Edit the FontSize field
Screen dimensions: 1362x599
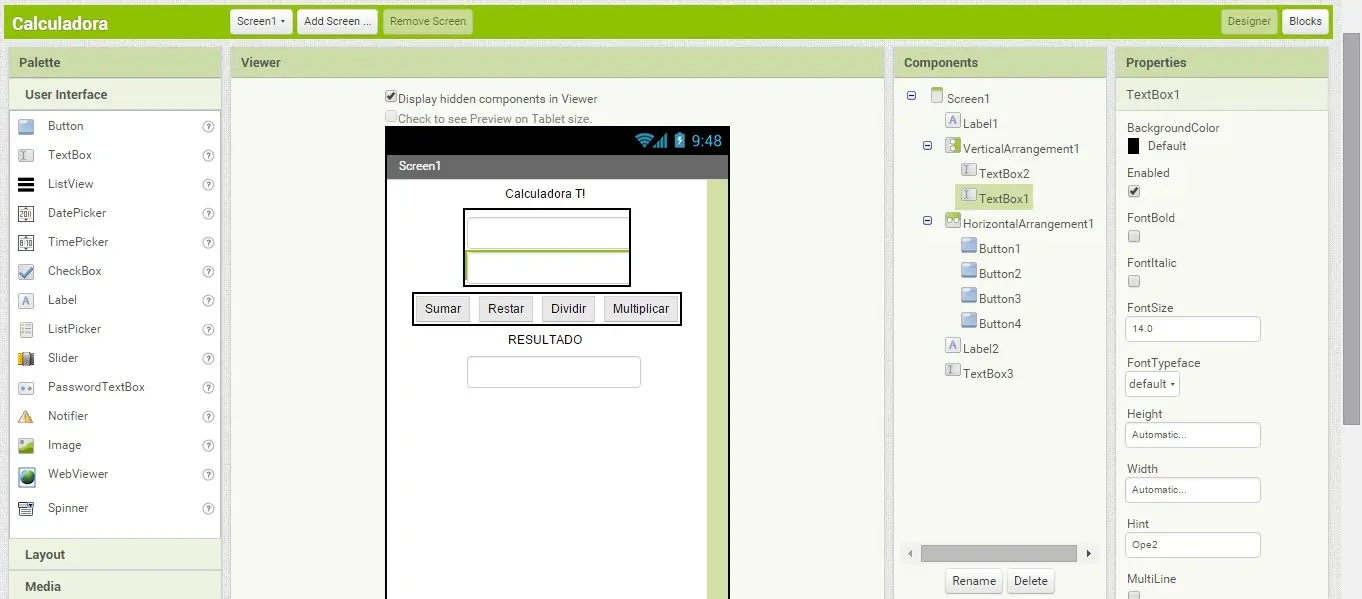[1193, 329]
